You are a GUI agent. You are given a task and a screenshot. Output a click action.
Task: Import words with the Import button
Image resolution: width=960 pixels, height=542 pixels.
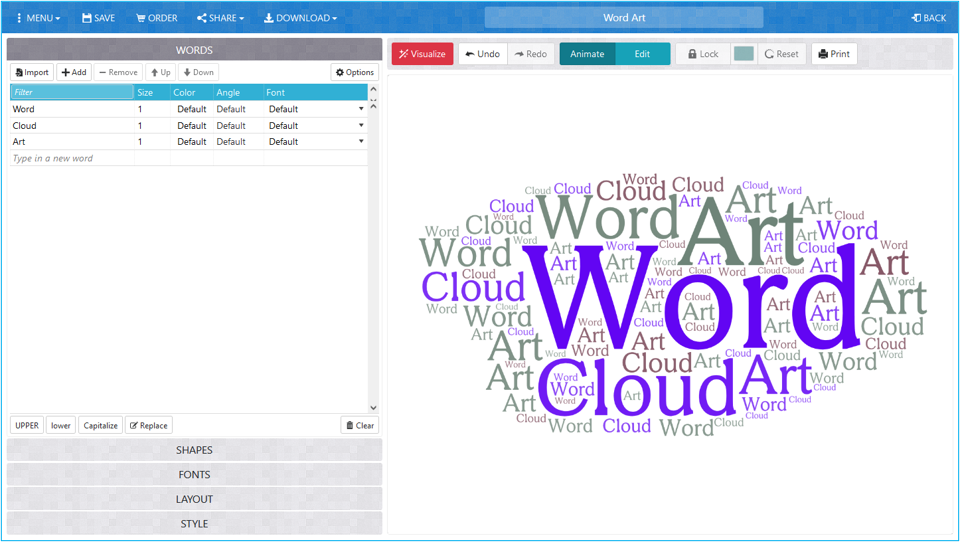(x=32, y=72)
